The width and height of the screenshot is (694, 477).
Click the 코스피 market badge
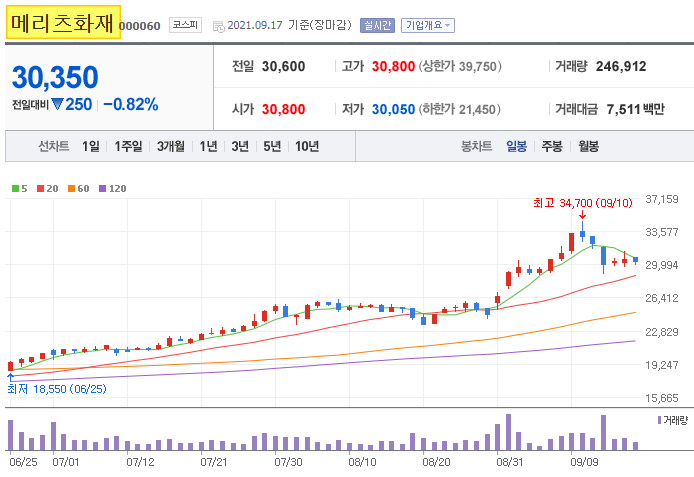[x=185, y=25]
